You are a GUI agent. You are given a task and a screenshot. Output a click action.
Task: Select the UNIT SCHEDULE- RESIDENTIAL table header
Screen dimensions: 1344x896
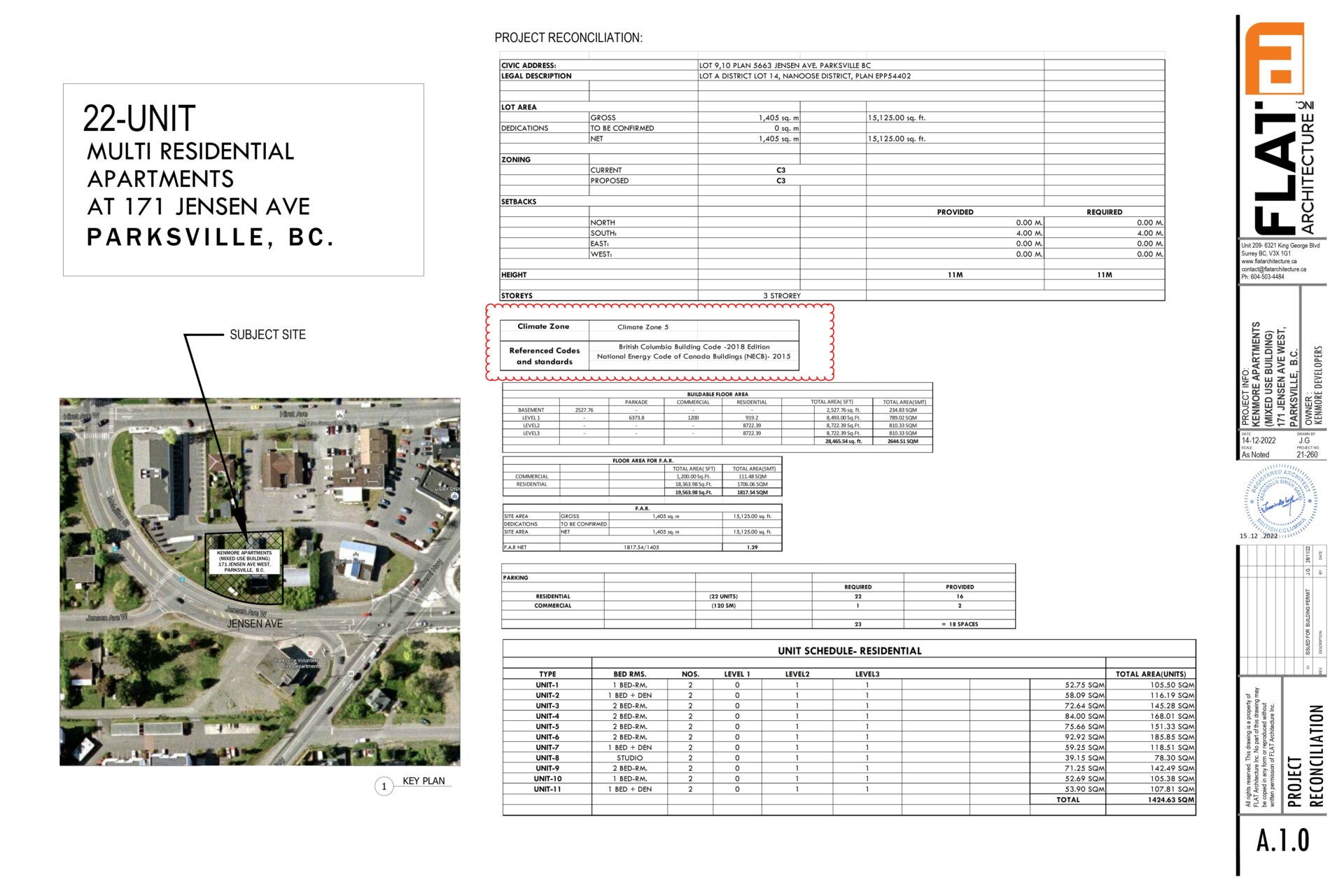(849, 650)
